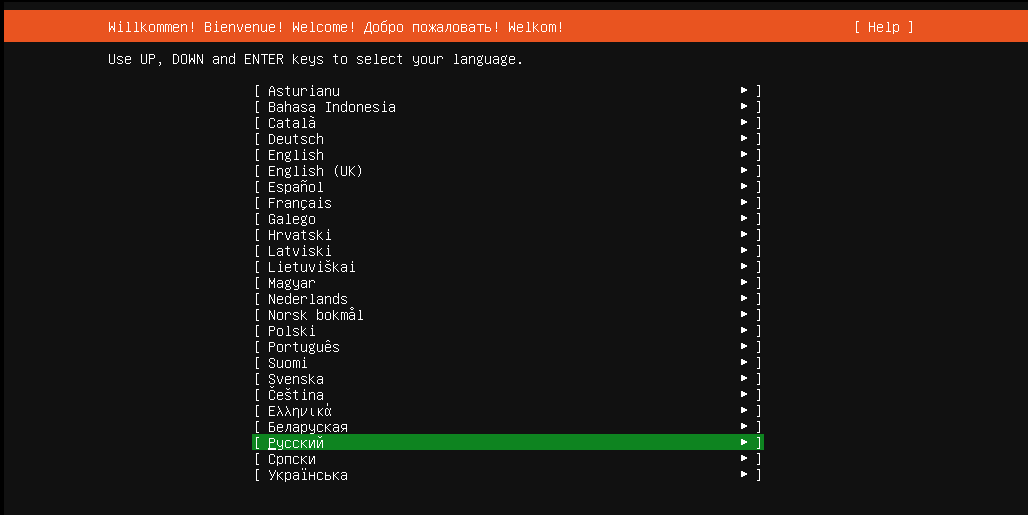Pick Français in the language list
The width and height of the screenshot is (1028, 515).
300,203
